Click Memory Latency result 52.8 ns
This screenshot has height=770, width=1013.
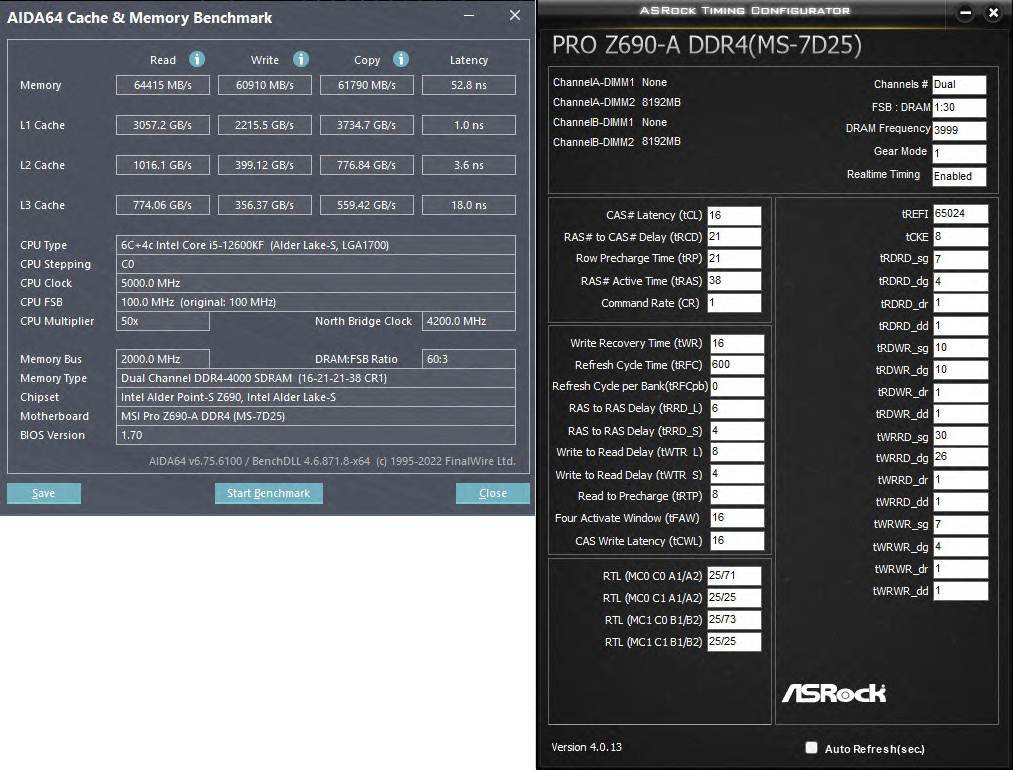coord(469,85)
